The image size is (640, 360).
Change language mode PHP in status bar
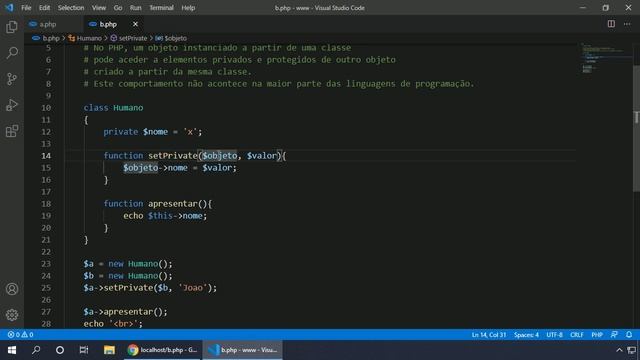pyautogui.click(x=597, y=335)
